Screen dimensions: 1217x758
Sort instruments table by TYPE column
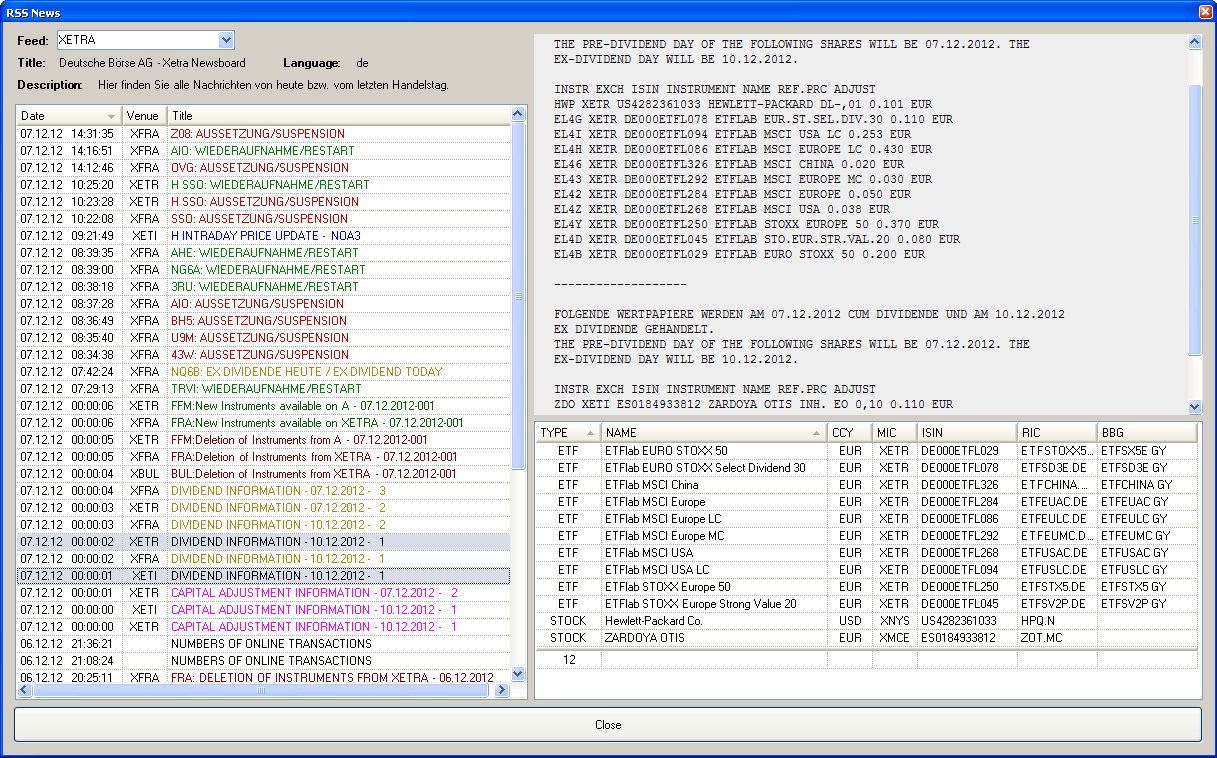566,433
